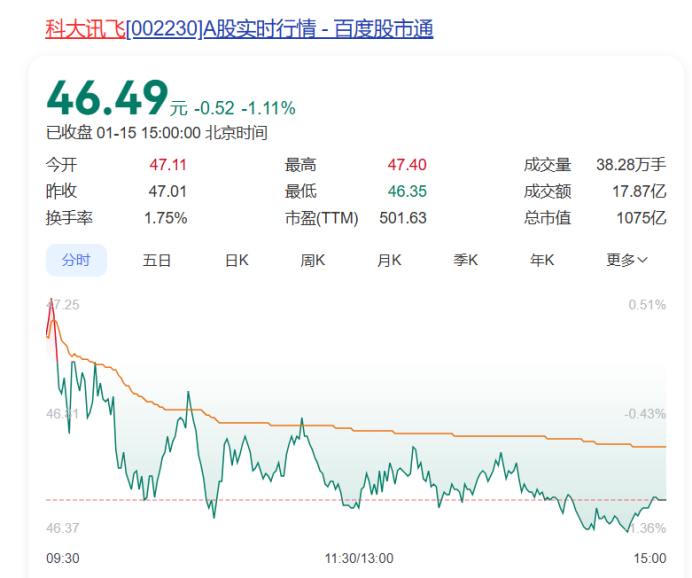Switch to the 日K chart tab
Viewport: 692px width, 578px height.
pos(237,260)
